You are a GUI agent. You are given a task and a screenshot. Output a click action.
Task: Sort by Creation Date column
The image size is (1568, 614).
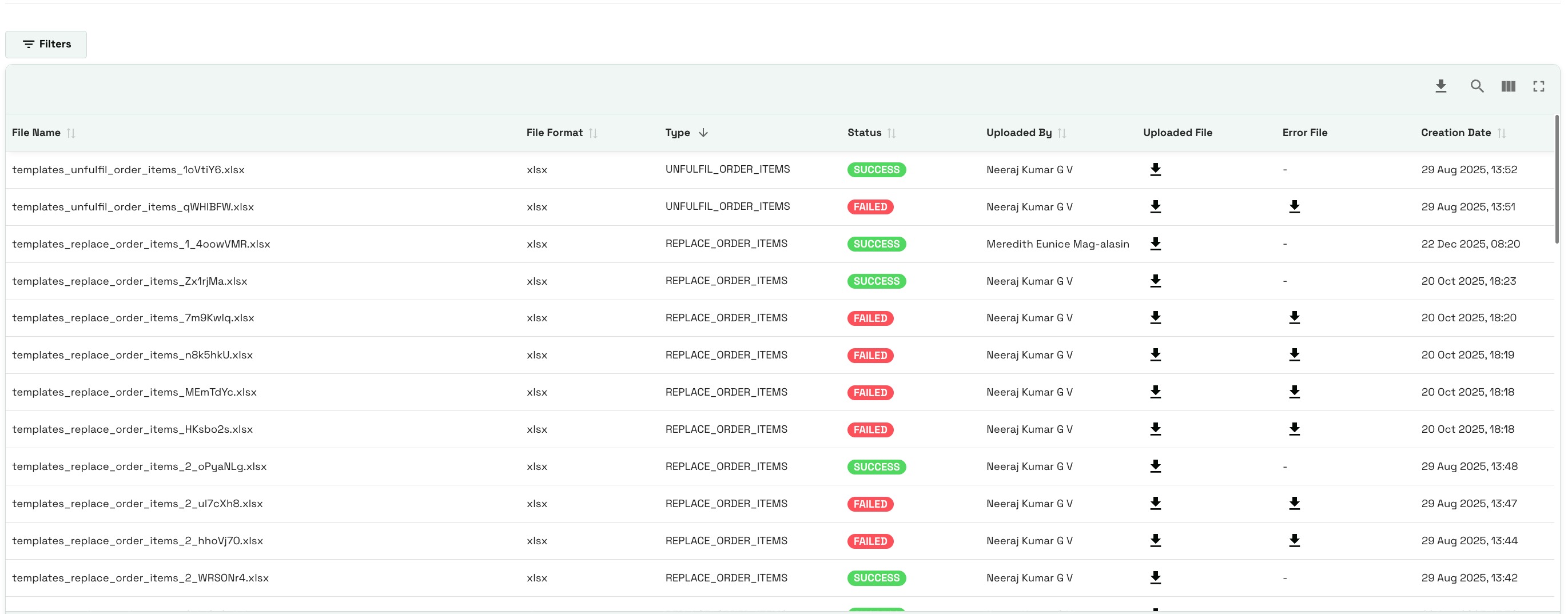click(1502, 133)
